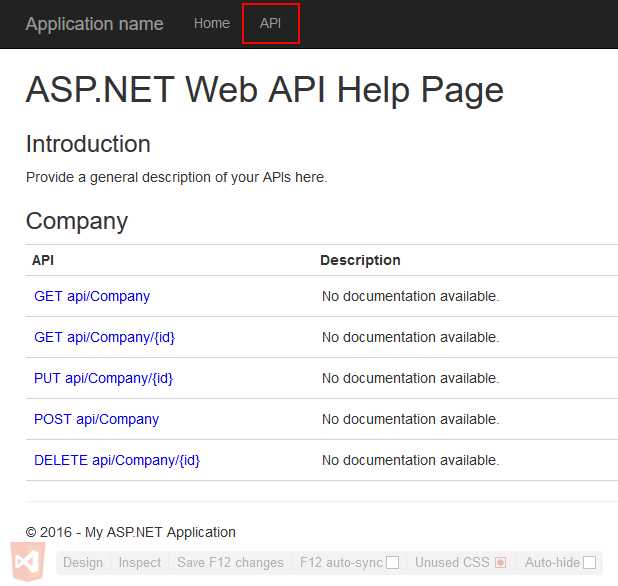Open the GET api/Company link
Viewport: 618px width, 586px height.
coord(92,296)
